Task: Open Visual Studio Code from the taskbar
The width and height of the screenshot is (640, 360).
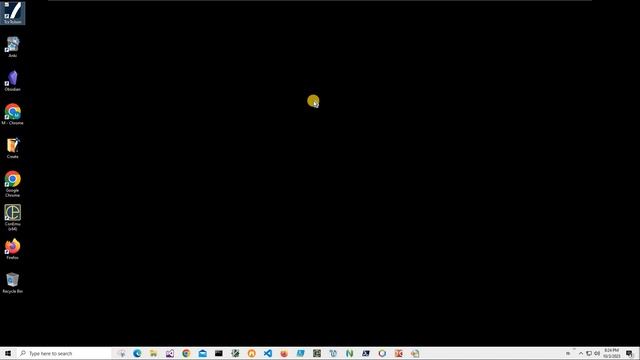Action: [268, 353]
